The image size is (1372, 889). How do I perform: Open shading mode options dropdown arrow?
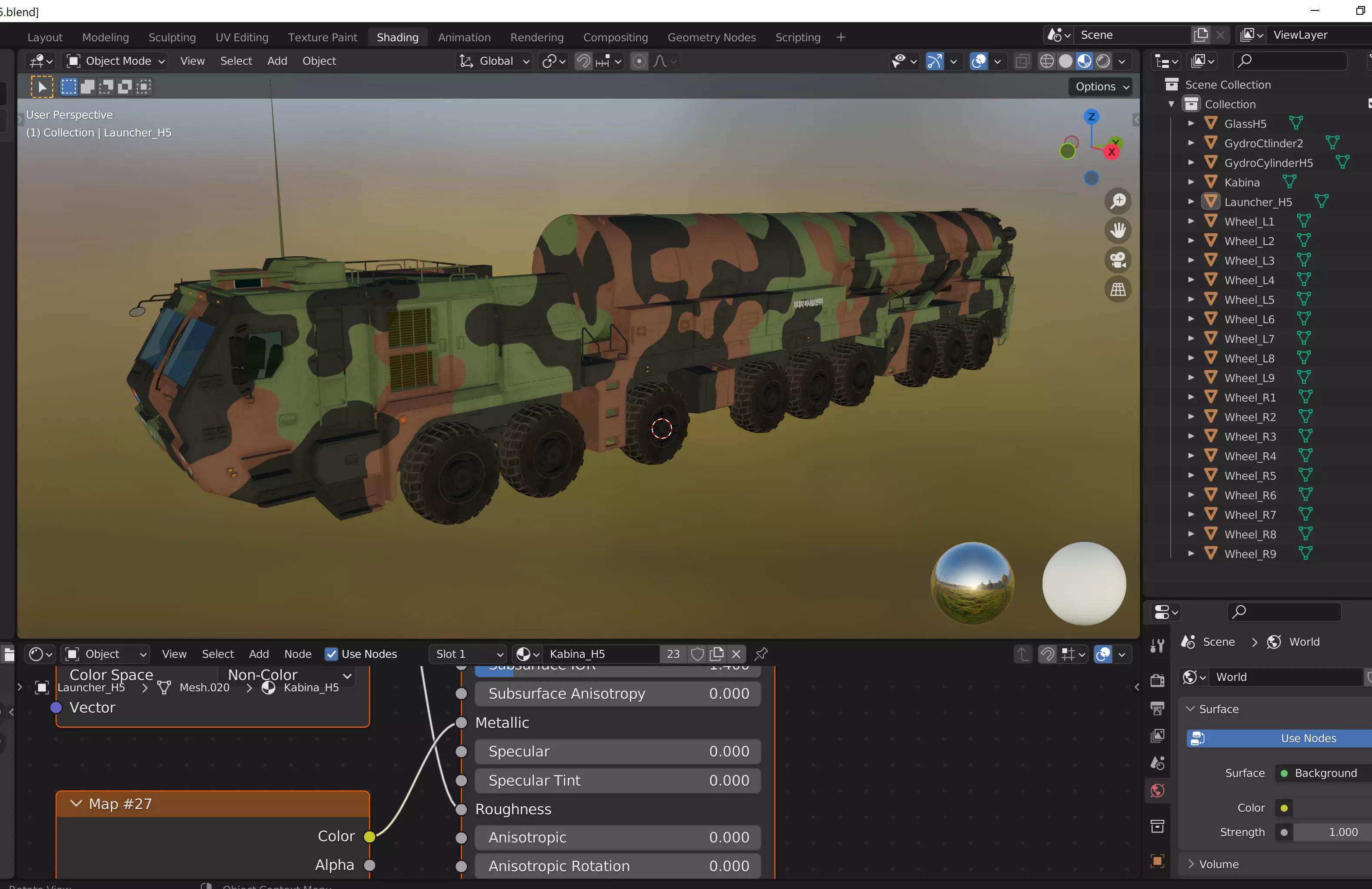click(1122, 61)
